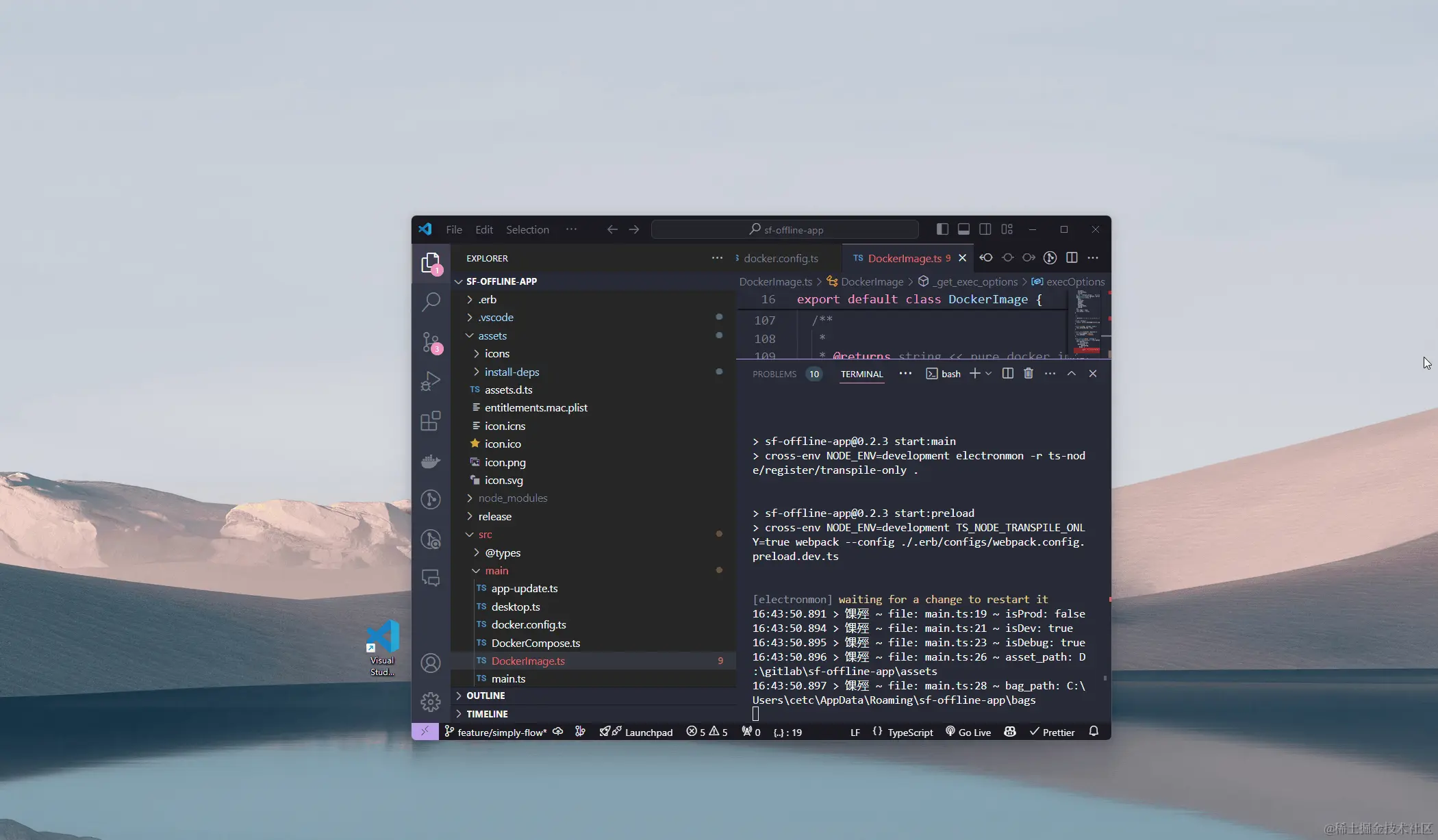Maximize the terminal panel with the caret

click(x=1072, y=374)
